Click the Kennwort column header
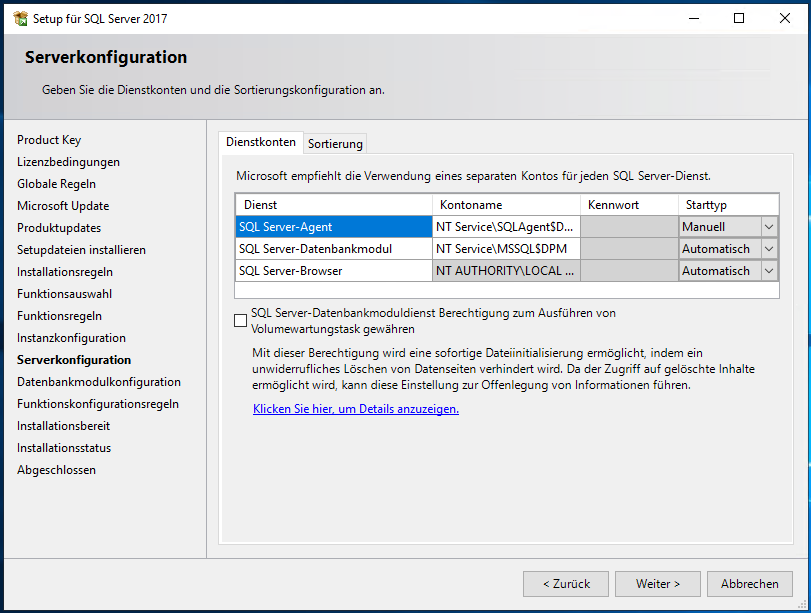The width and height of the screenshot is (811, 613). [629, 205]
